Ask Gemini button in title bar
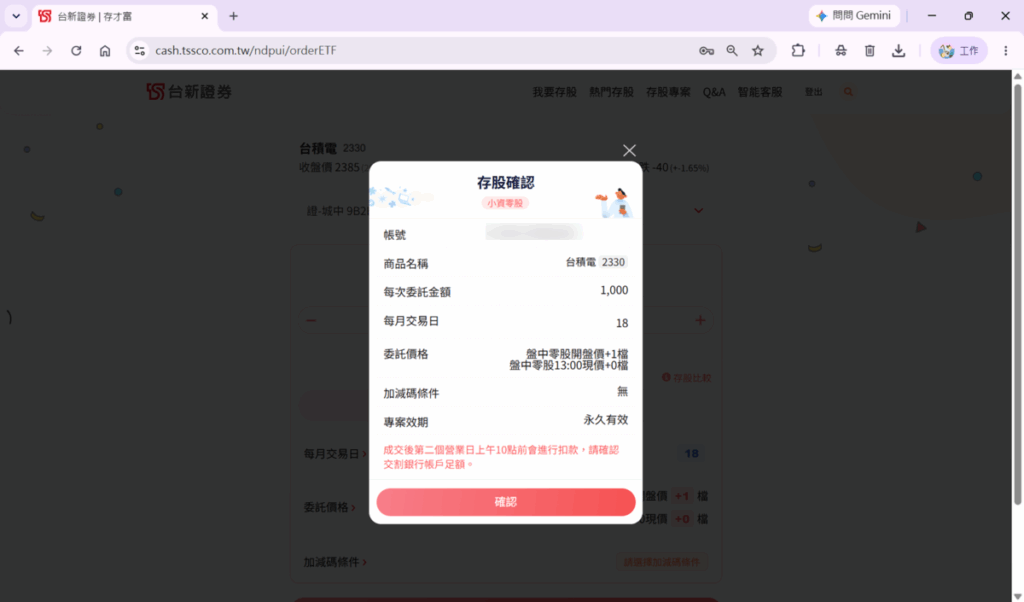The image size is (1024, 602). click(x=854, y=16)
